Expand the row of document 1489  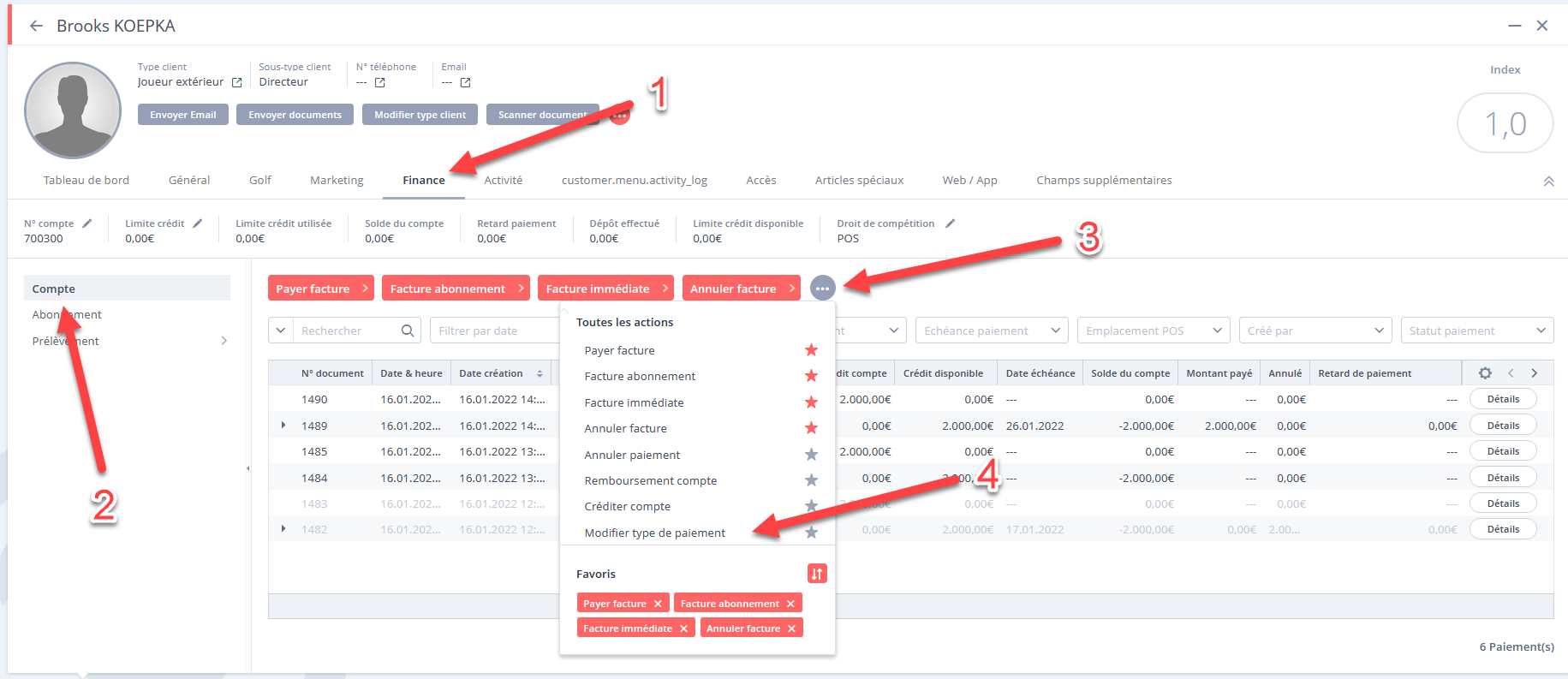[283, 425]
